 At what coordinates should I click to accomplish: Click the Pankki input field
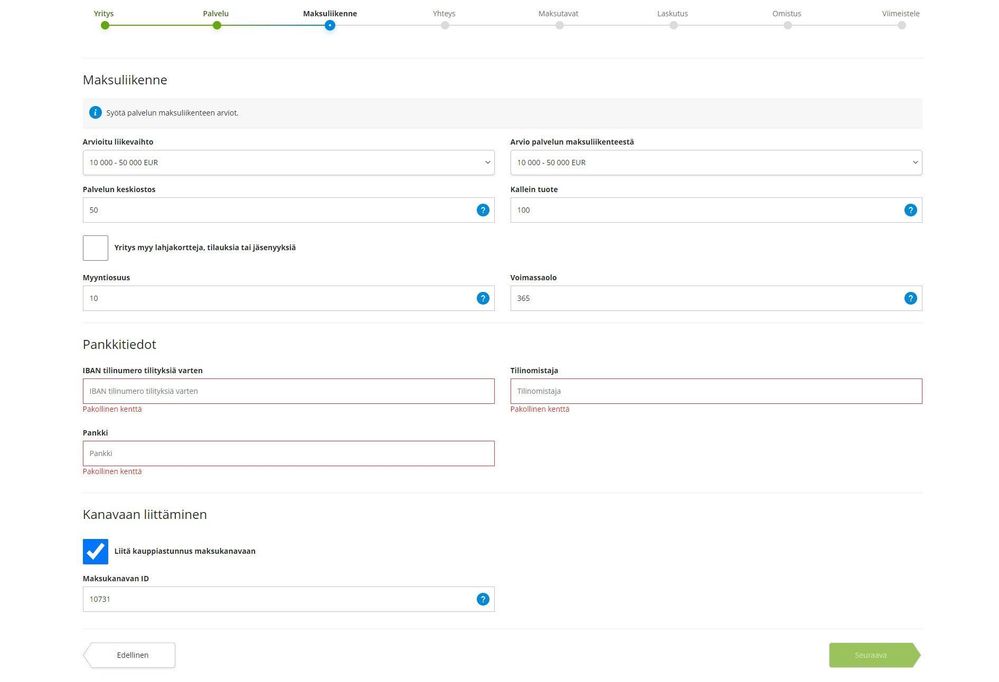pyautogui.click(x=289, y=454)
